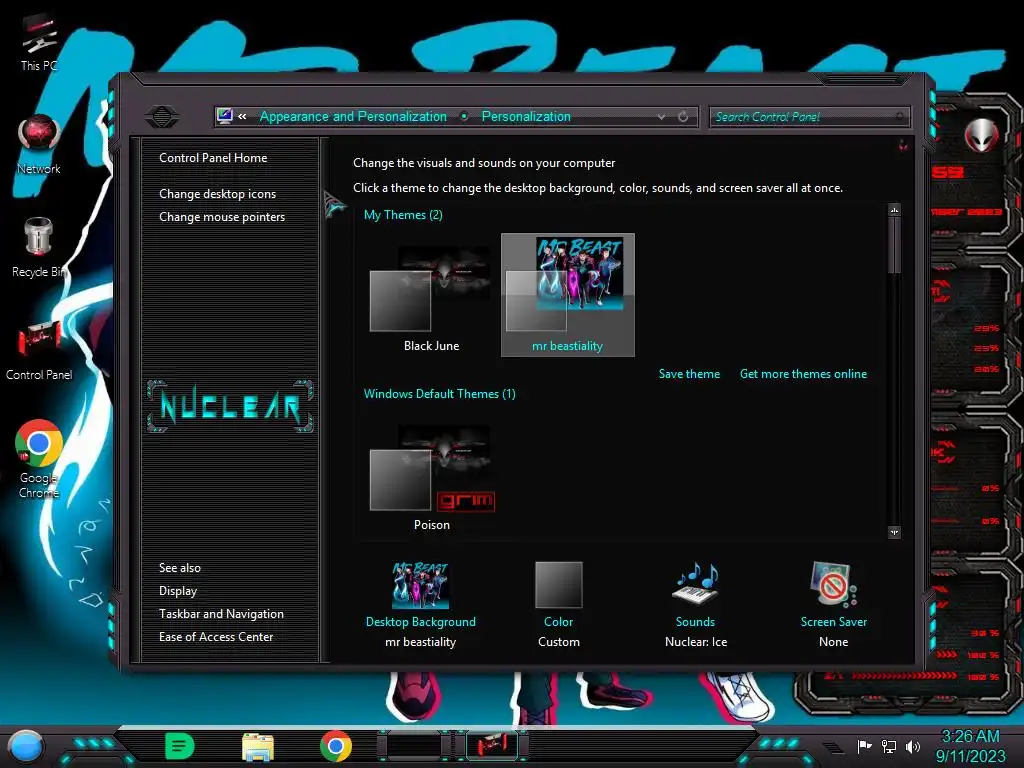Go to Control Panel Home
The image size is (1024, 768).
coord(213,157)
